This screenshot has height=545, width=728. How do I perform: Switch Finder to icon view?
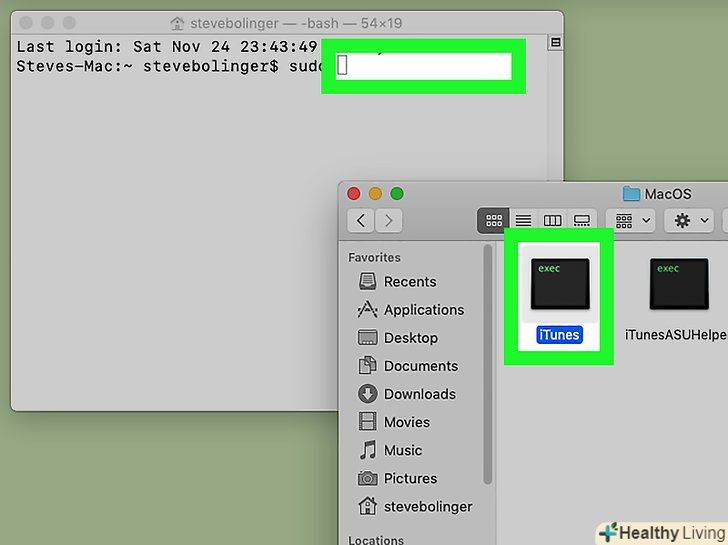[x=494, y=221]
